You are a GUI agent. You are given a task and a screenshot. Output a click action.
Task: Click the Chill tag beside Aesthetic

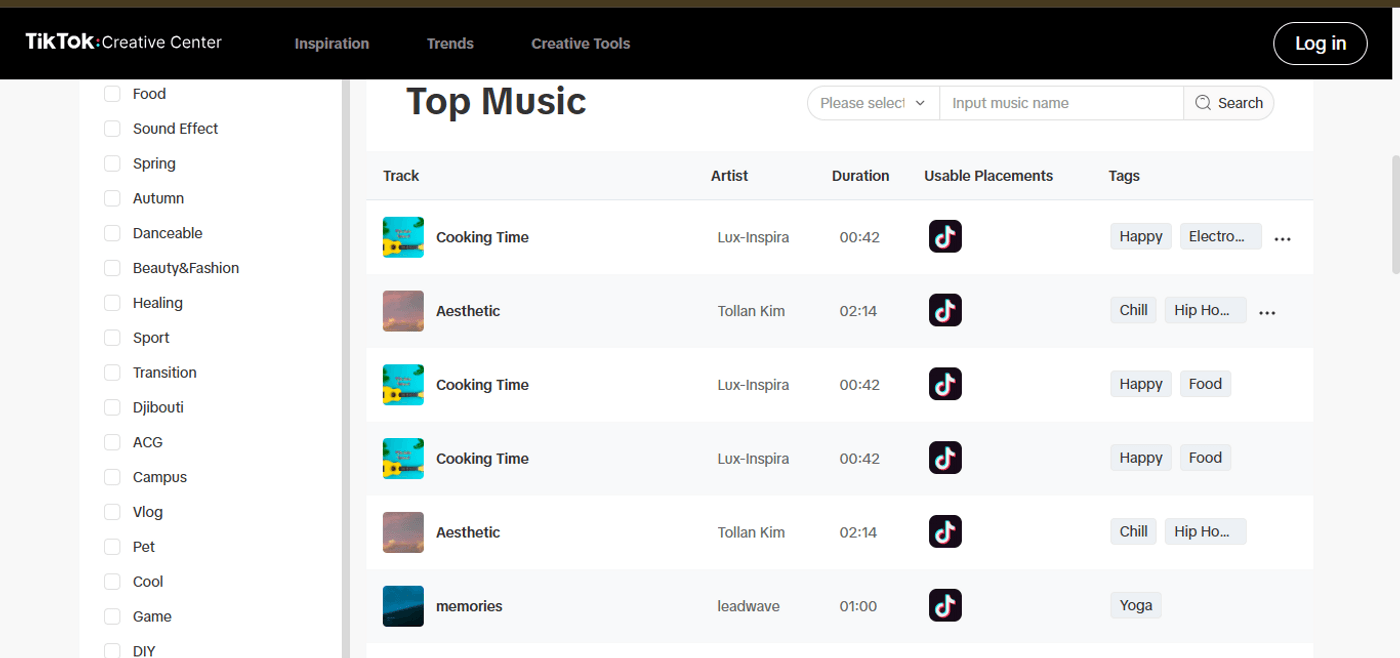click(x=1132, y=309)
